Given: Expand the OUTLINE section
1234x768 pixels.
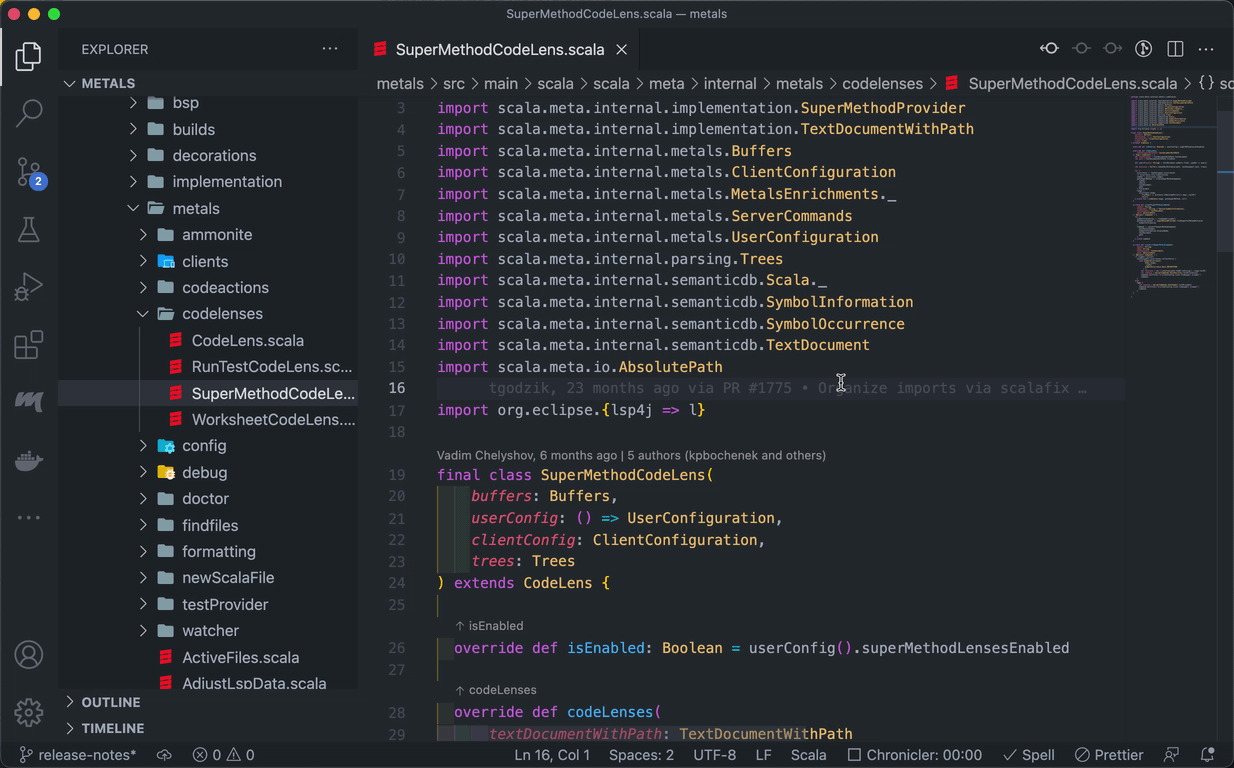Looking at the screenshot, I should click(207, 702).
